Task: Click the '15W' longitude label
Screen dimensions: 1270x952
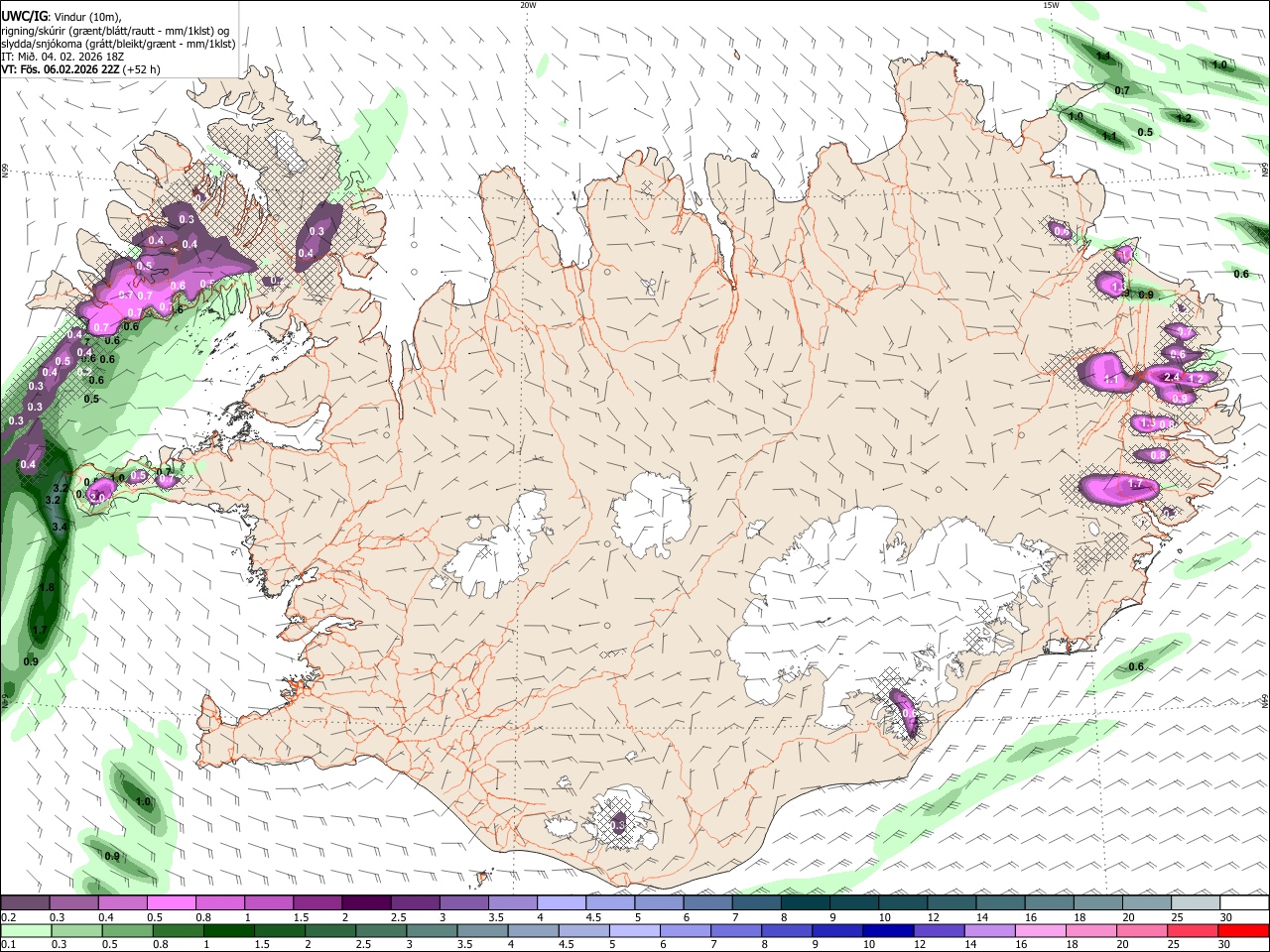Action: [1051, 5]
